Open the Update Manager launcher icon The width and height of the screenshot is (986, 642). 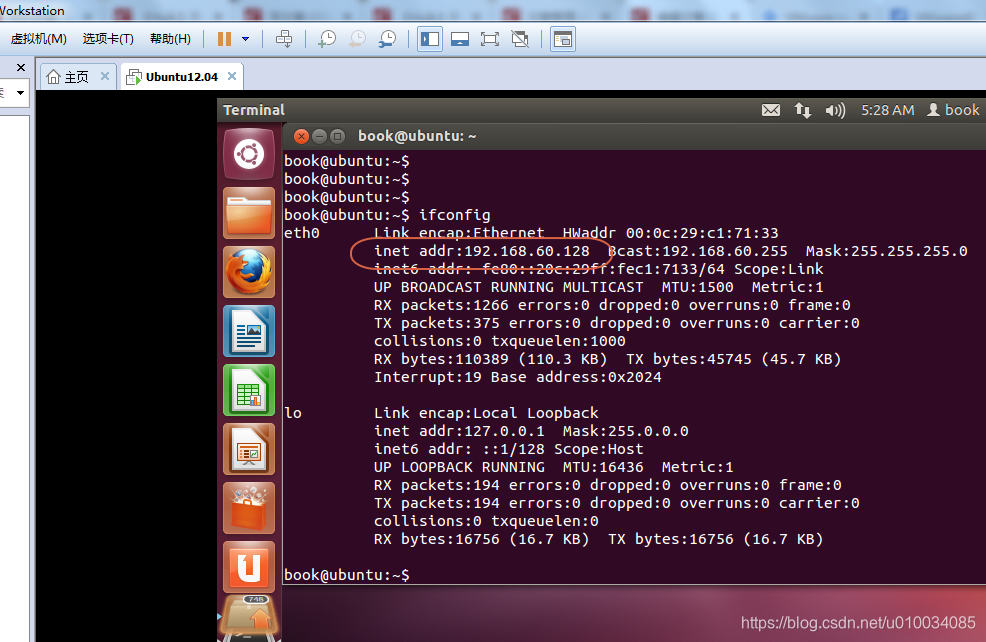pyautogui.click(x=249, y=616)
